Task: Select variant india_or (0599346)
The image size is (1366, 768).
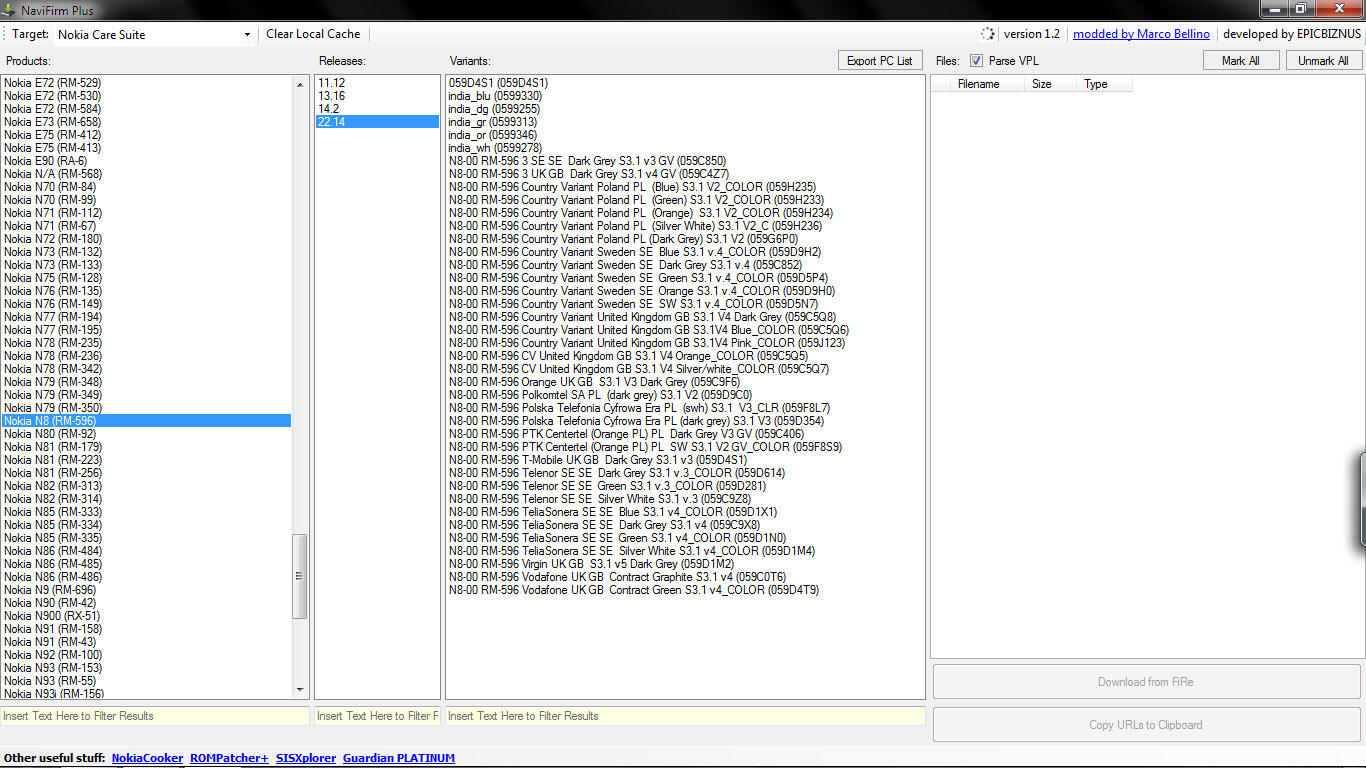Action: click(x=685, y=135)
